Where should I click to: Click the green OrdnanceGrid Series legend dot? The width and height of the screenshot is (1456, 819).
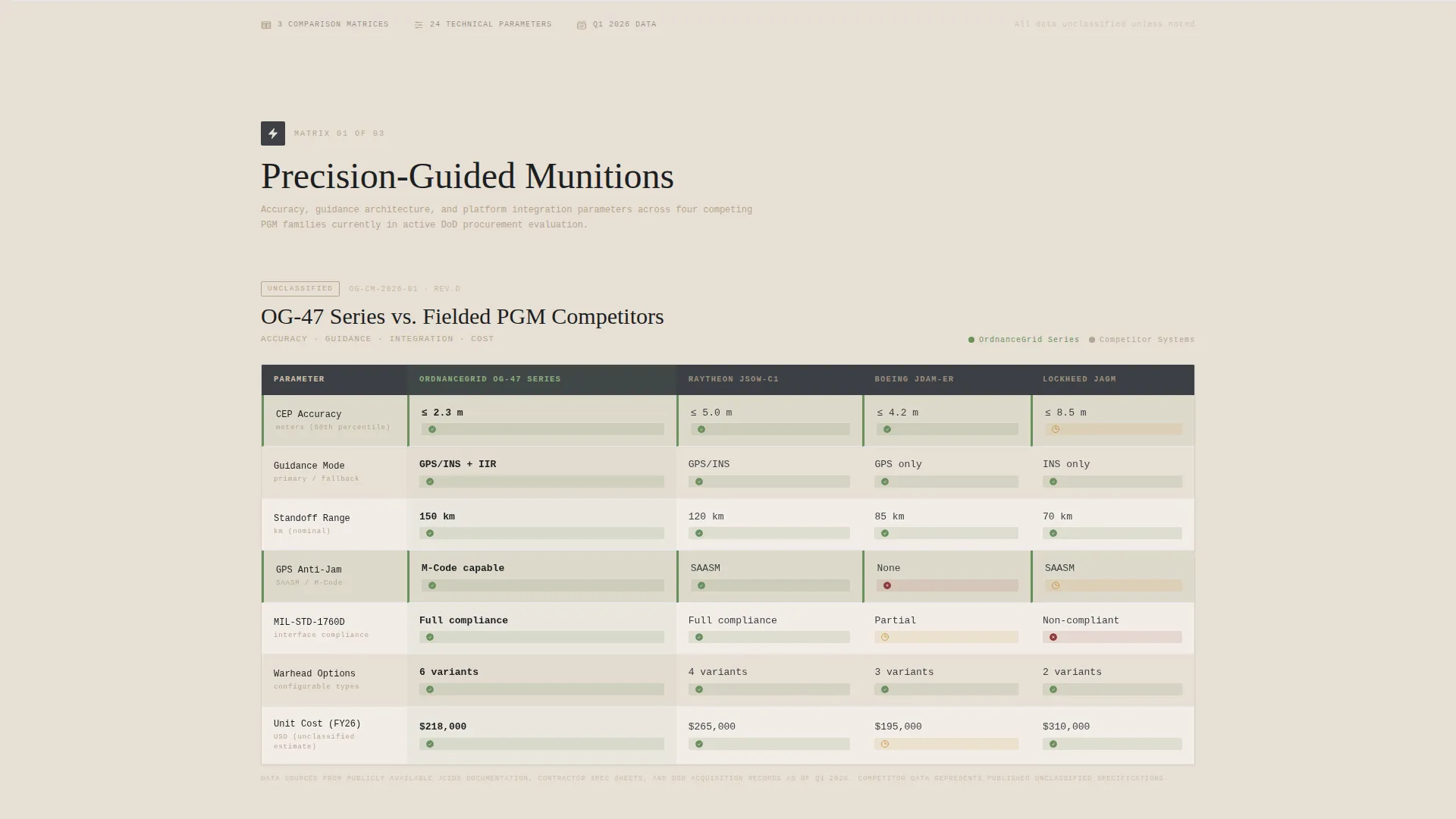click(971, 340)
